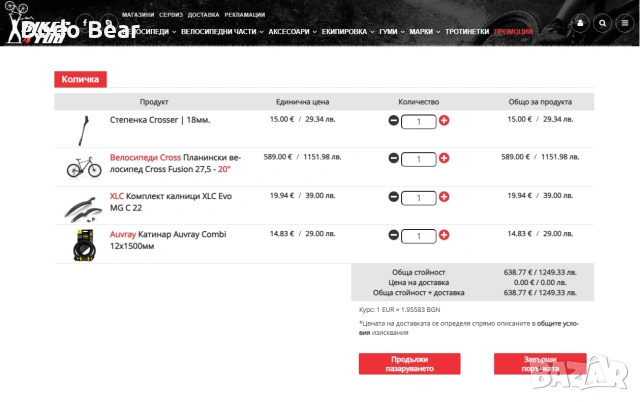Viewport: 640px width, 402px height.
Task: Open the search magnifier icon
Action: pyautogui.click(x=602, y=23)
